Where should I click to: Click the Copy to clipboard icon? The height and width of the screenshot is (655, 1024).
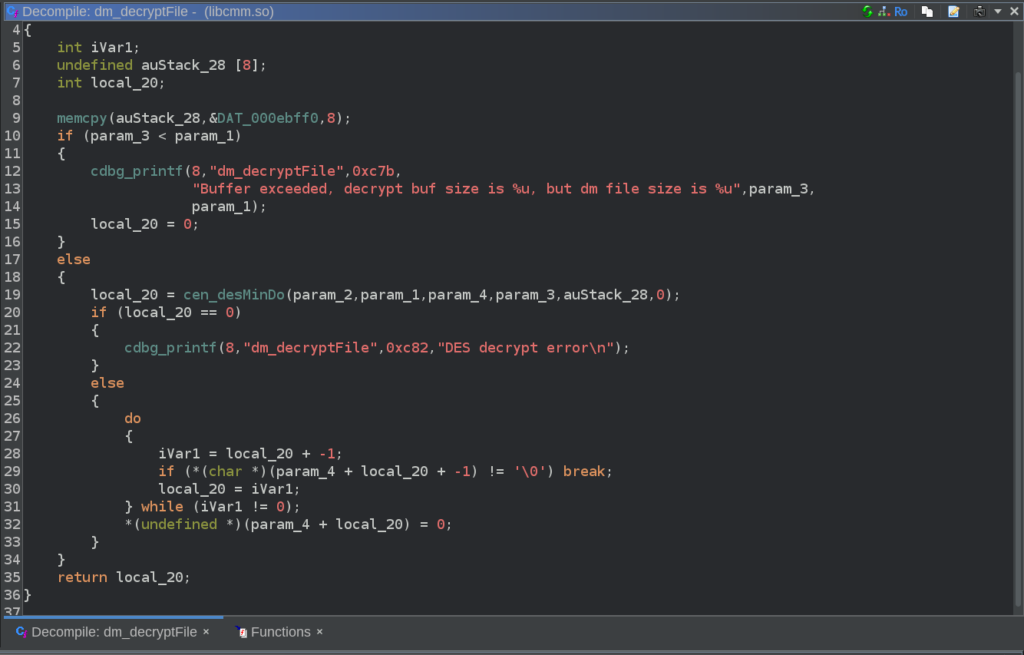point(928,11)
